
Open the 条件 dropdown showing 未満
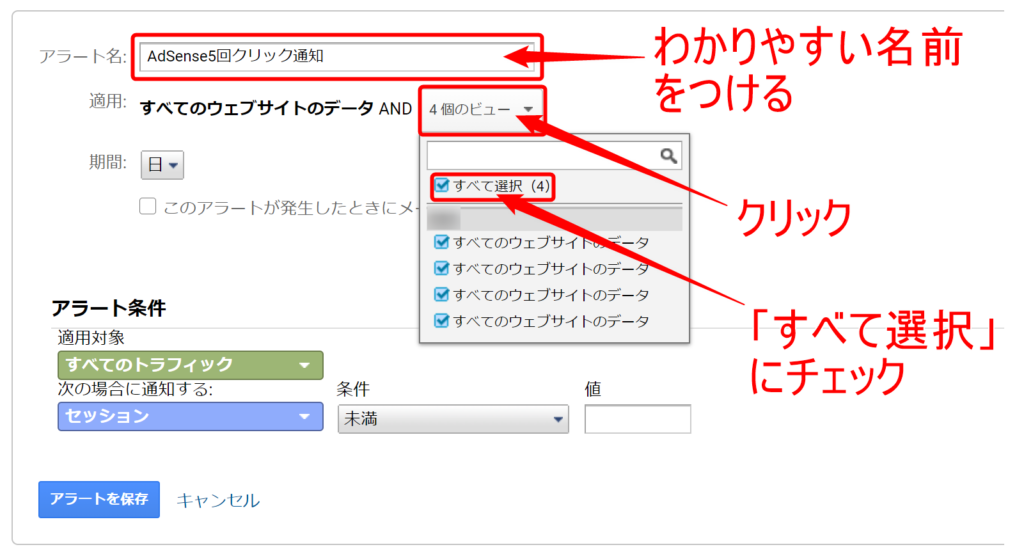click(453, 420)
